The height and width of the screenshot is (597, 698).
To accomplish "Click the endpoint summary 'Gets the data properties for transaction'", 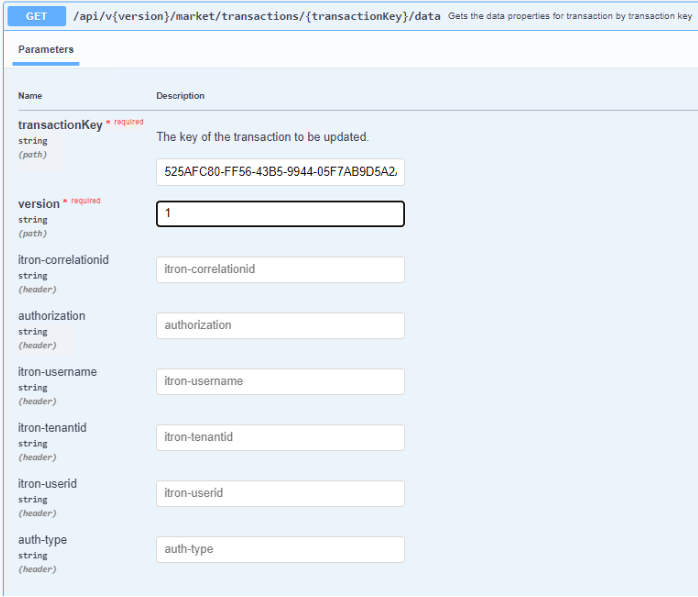I will point(570,16).
